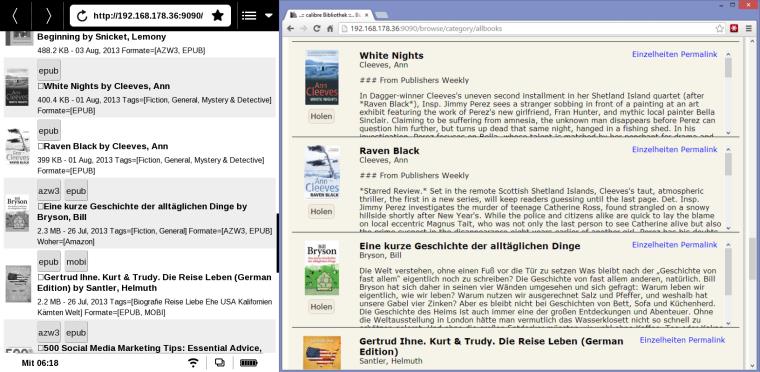Download mobi format above Gertrud Ihne
Viewport: 760px width, 372px height.
(x=76, y=262)
